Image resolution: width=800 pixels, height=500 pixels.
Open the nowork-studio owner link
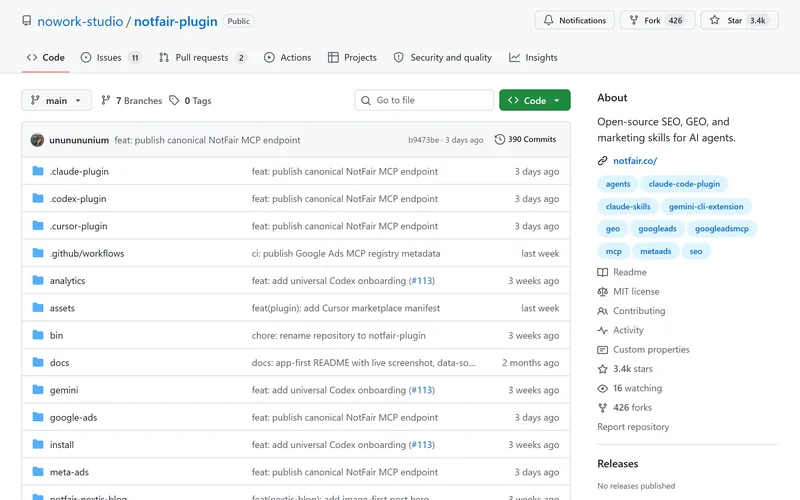80,21
